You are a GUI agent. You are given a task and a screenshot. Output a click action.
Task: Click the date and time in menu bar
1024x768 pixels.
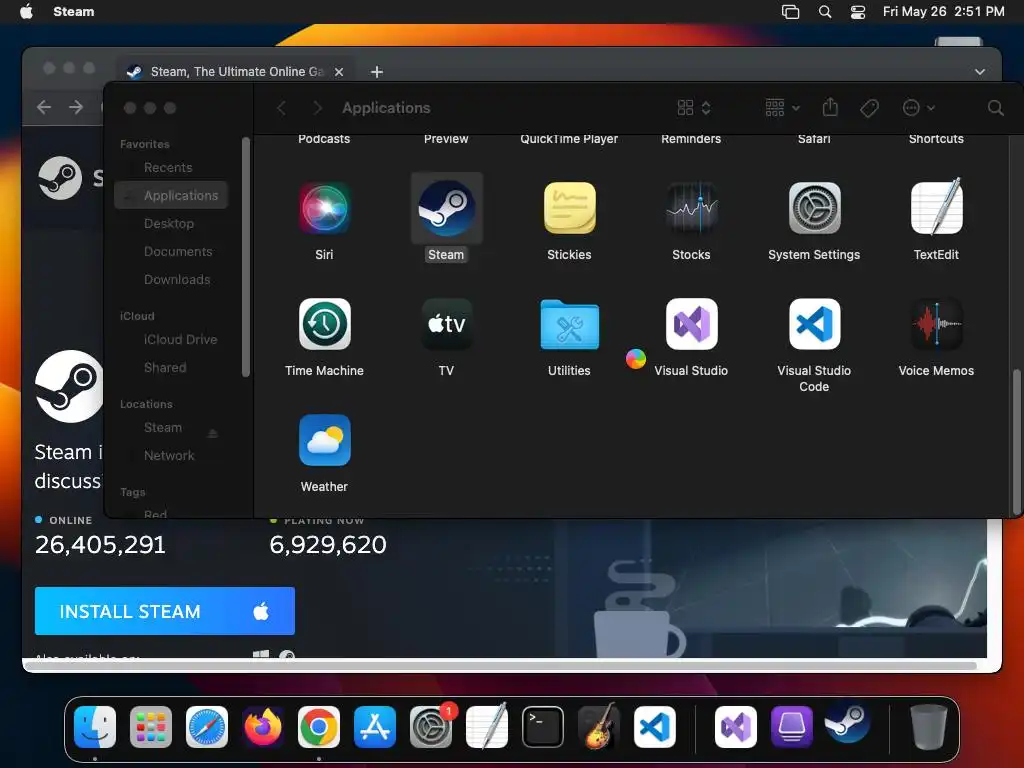click(x=943, y=11)
